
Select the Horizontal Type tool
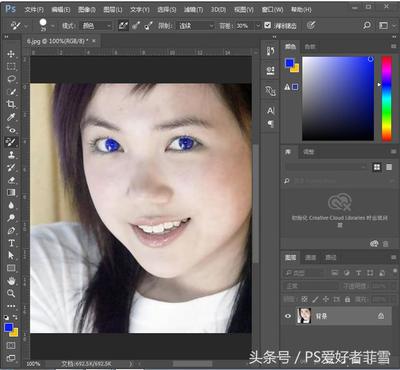pos(11,243)
